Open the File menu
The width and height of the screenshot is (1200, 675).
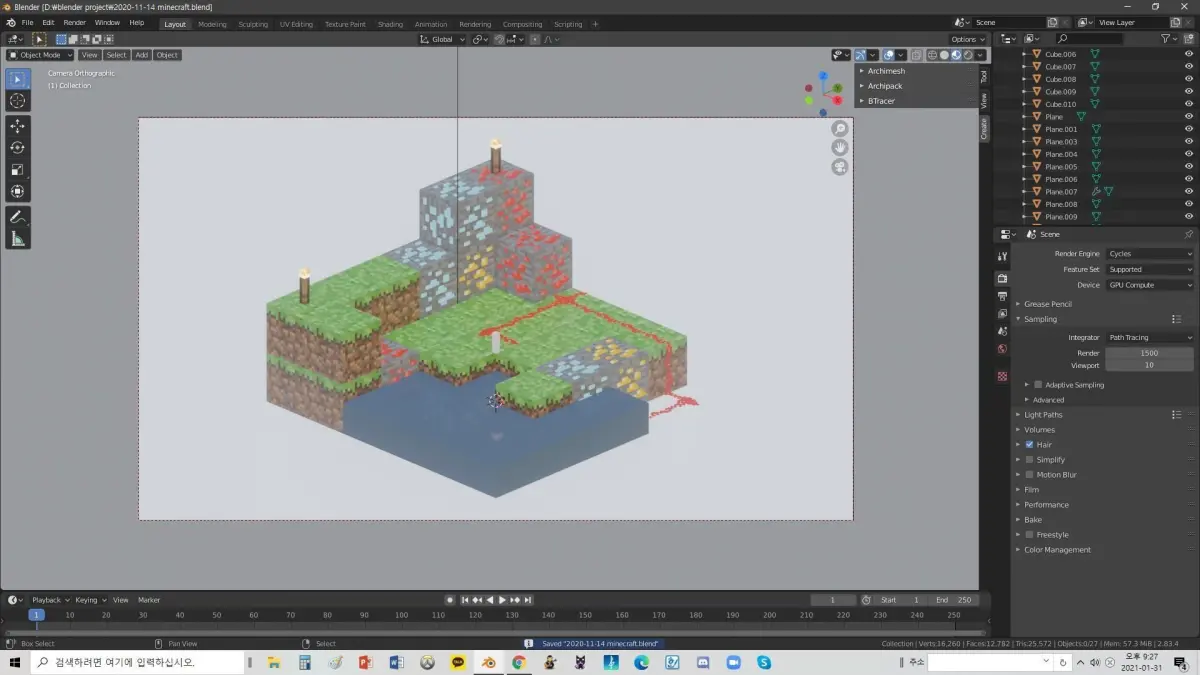point(27,22)
